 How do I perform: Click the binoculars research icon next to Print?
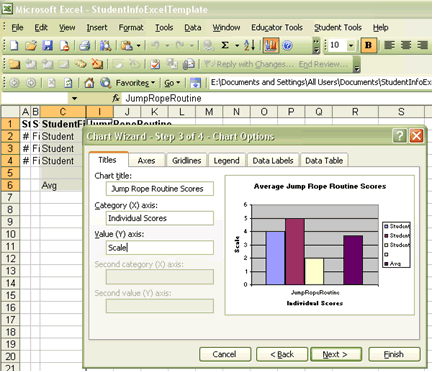105,45
